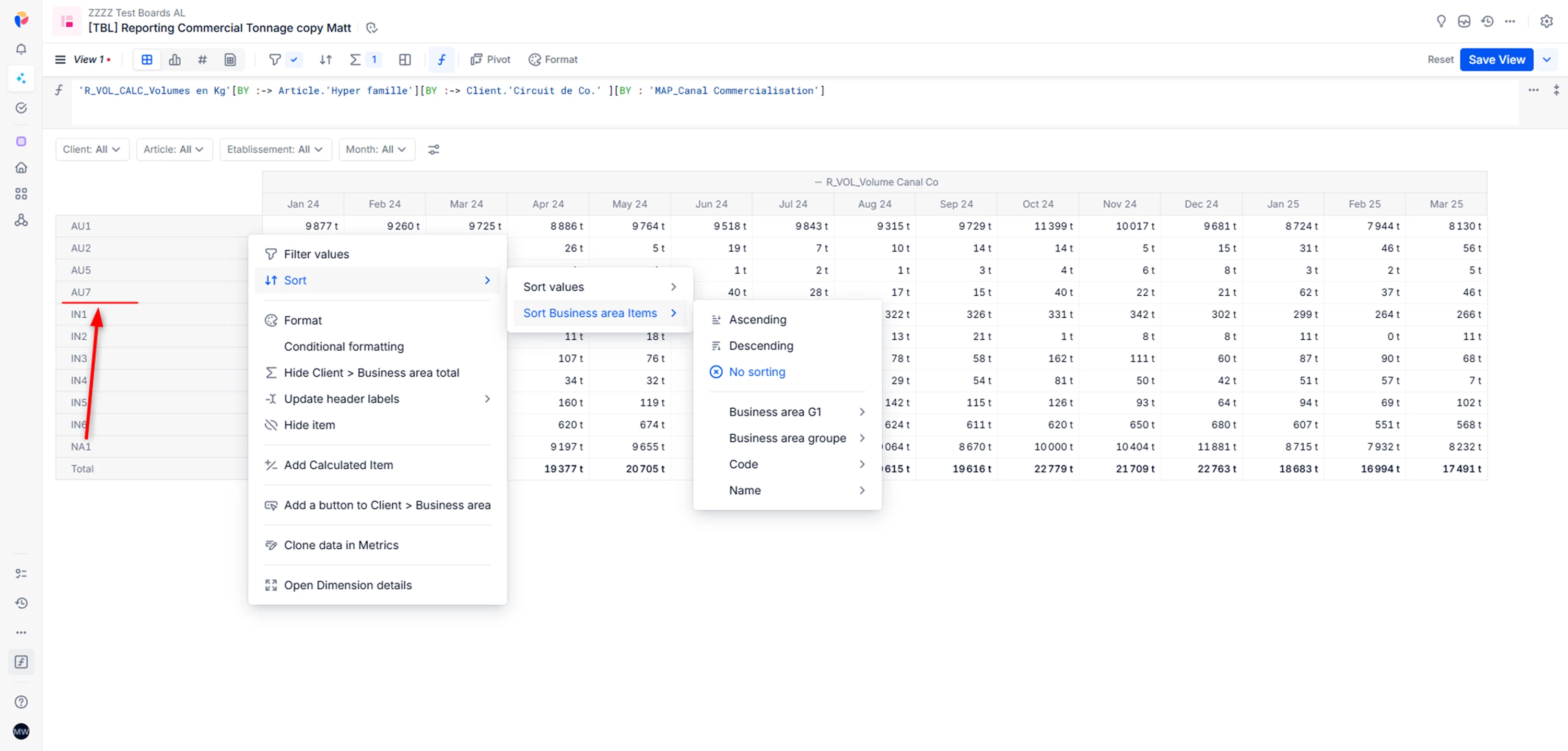Screen dimensions: 1568x751
Task: Select Ascending sort order
Action: pyautogui.click(x=787, y=320)
